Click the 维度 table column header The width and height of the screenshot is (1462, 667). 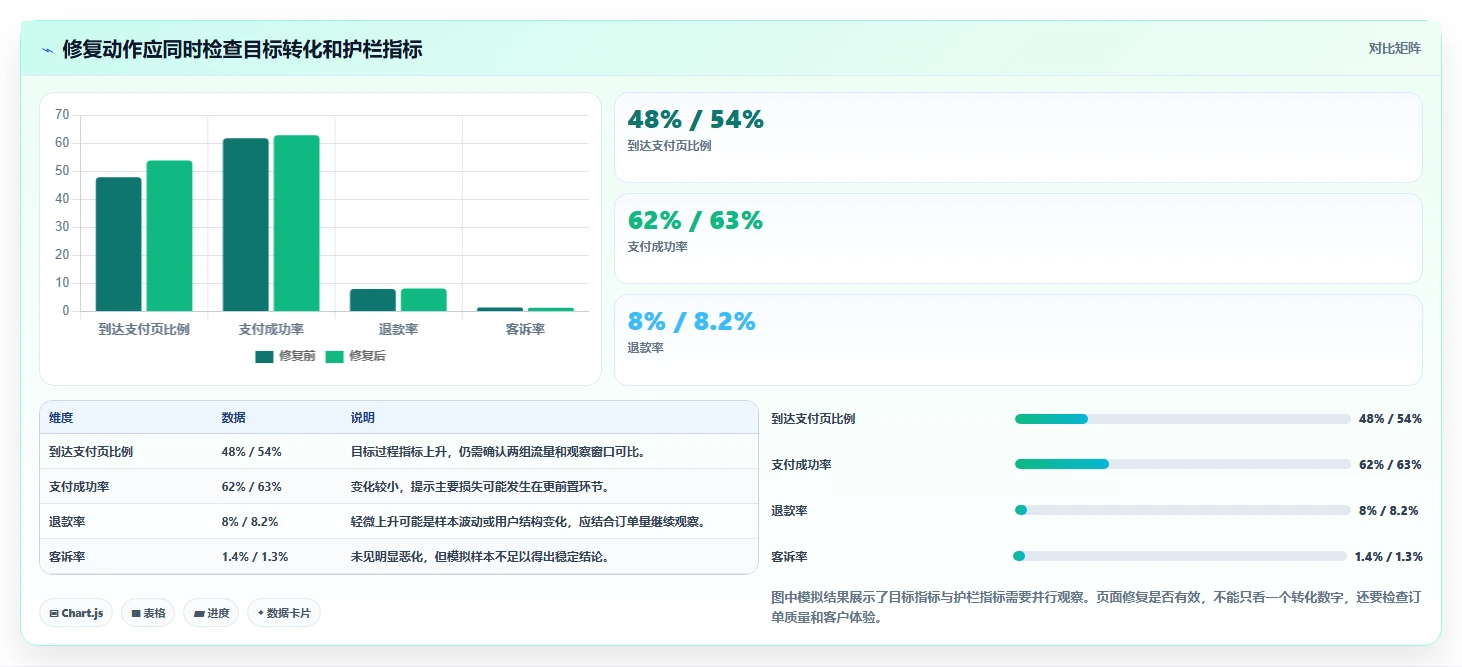click(x=61, y=418)
